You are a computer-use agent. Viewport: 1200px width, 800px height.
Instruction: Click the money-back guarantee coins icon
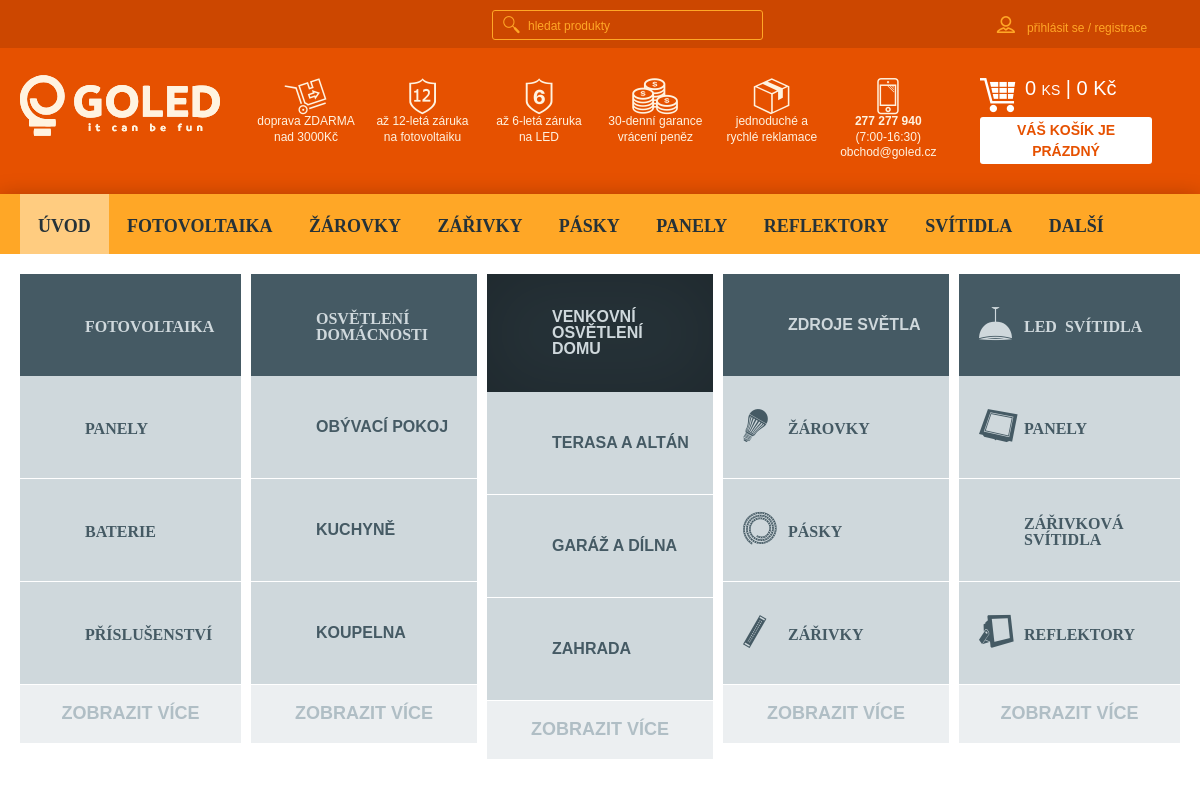(x=655, y=96)
